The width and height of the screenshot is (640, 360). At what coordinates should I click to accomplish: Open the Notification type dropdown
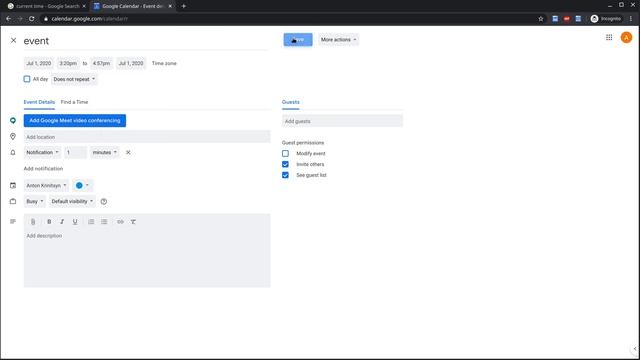pos(42,152)
